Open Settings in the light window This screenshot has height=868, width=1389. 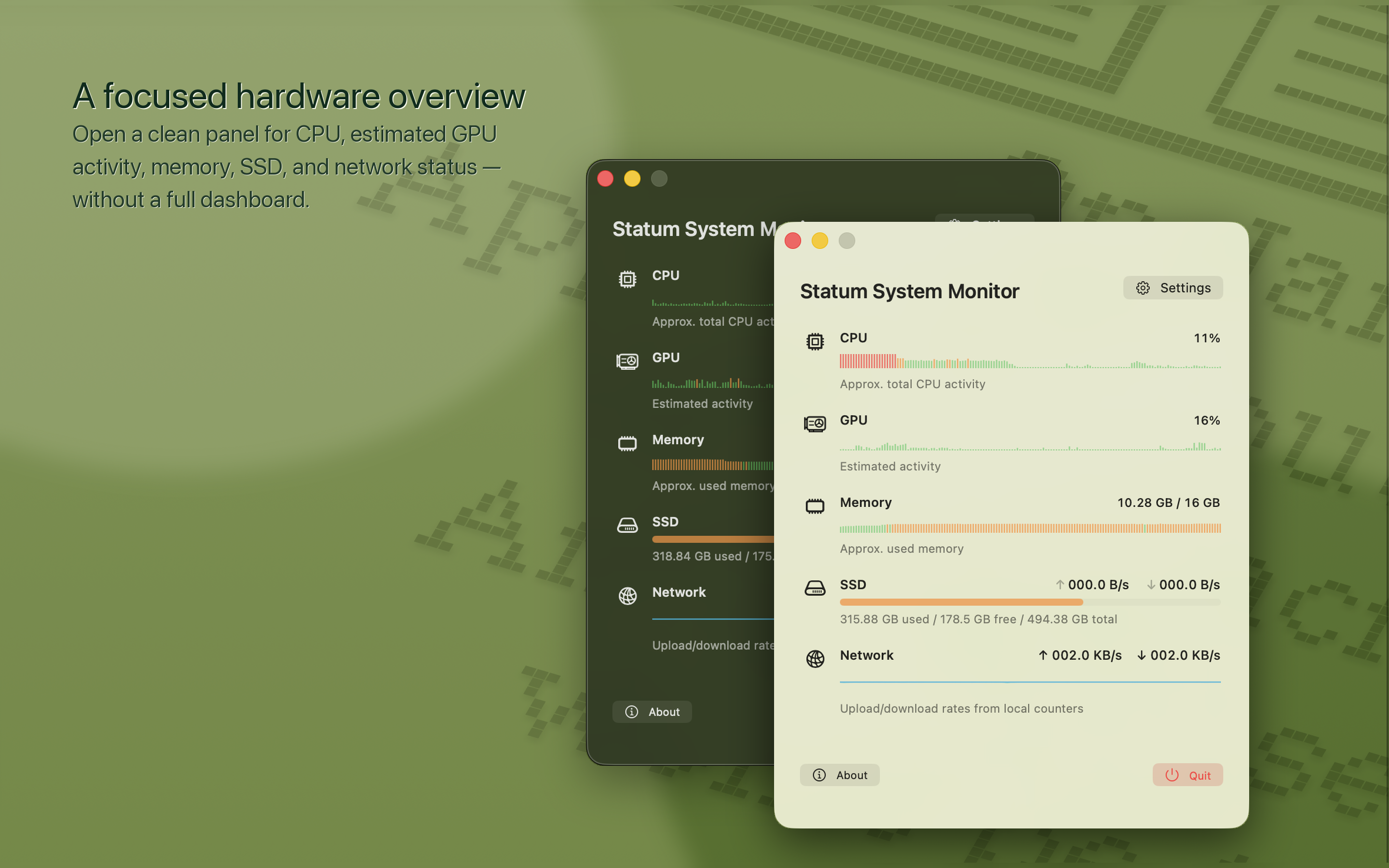pos(1172,287)
